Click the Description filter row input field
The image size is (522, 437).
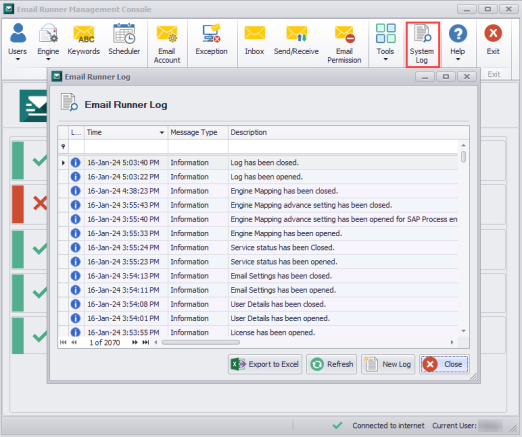[x=343, y=146]
